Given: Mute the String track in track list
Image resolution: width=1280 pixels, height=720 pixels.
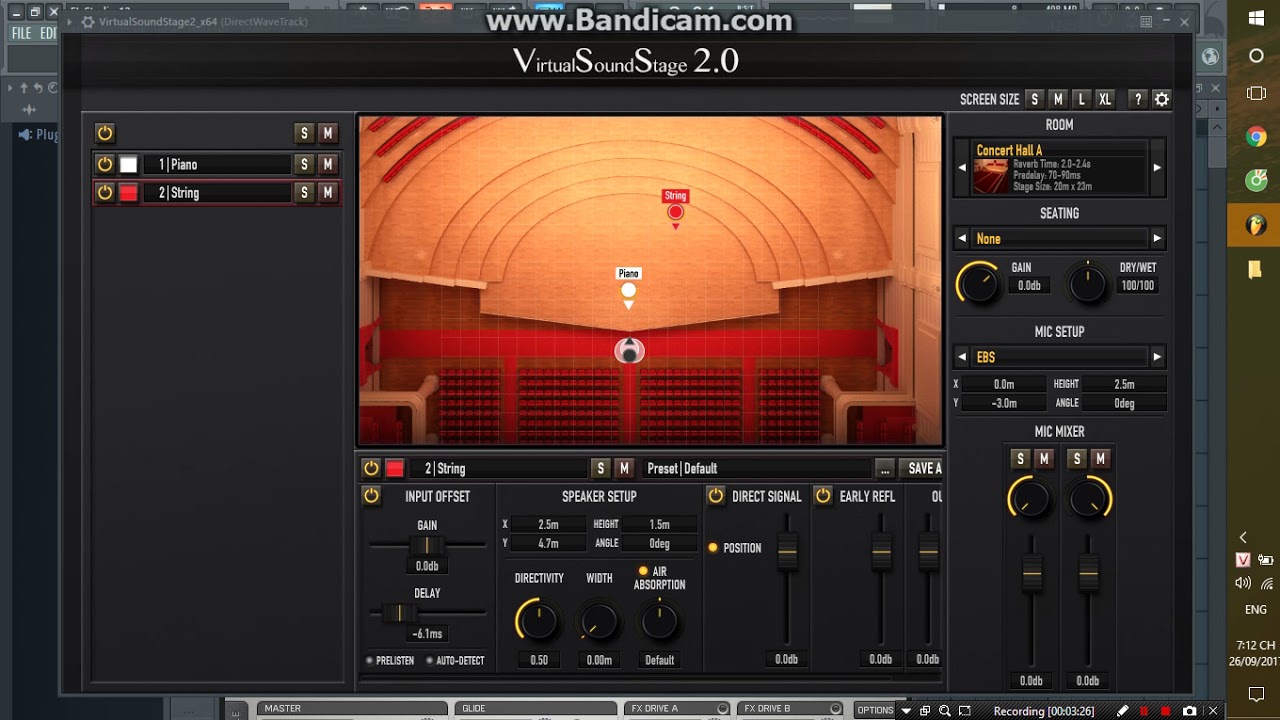Looking at the screenshot, I should coord(327,192).
